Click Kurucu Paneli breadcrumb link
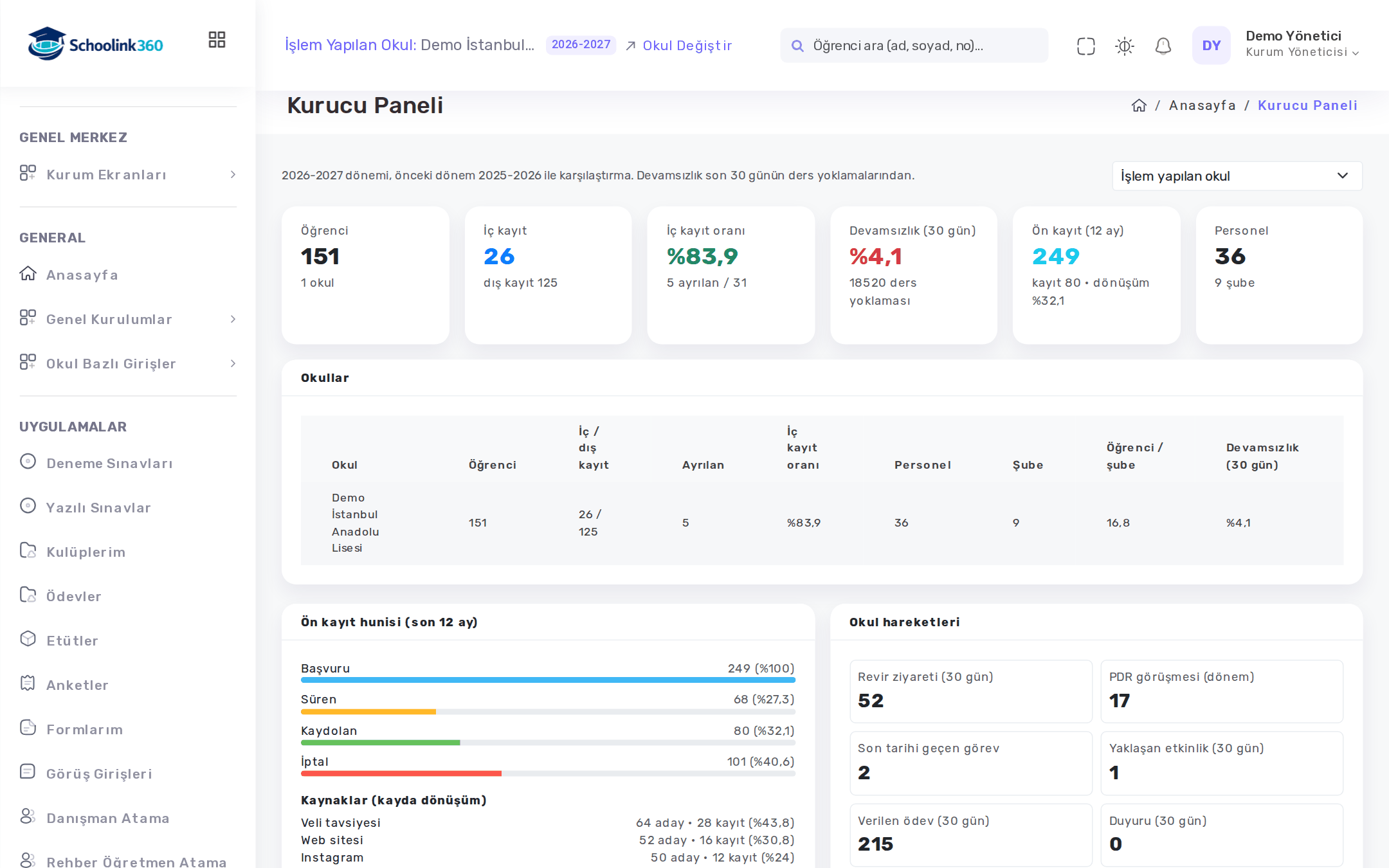Viewport: 1389px width, 868px height. (x=1307, y=105)
